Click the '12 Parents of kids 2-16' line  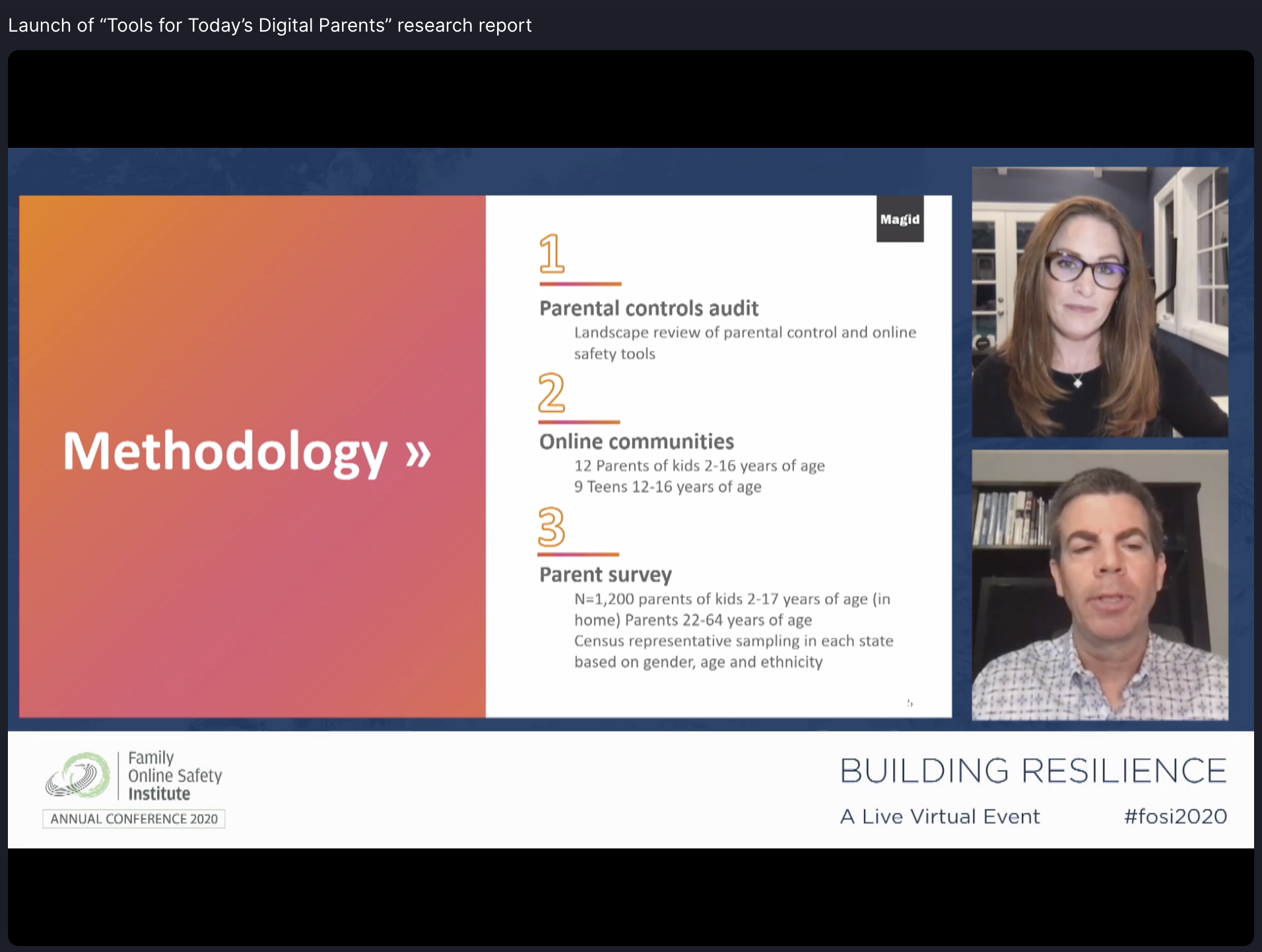pyautogui.click(x=700, y=466)
